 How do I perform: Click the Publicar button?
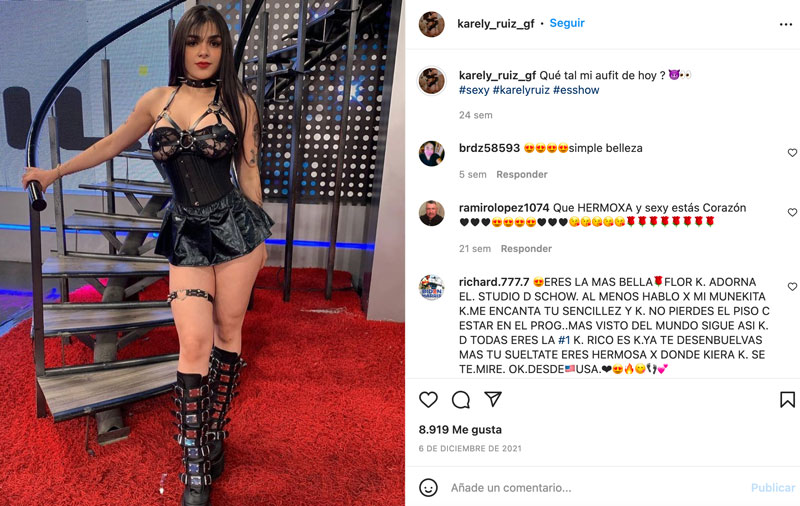tap(773, 488)
